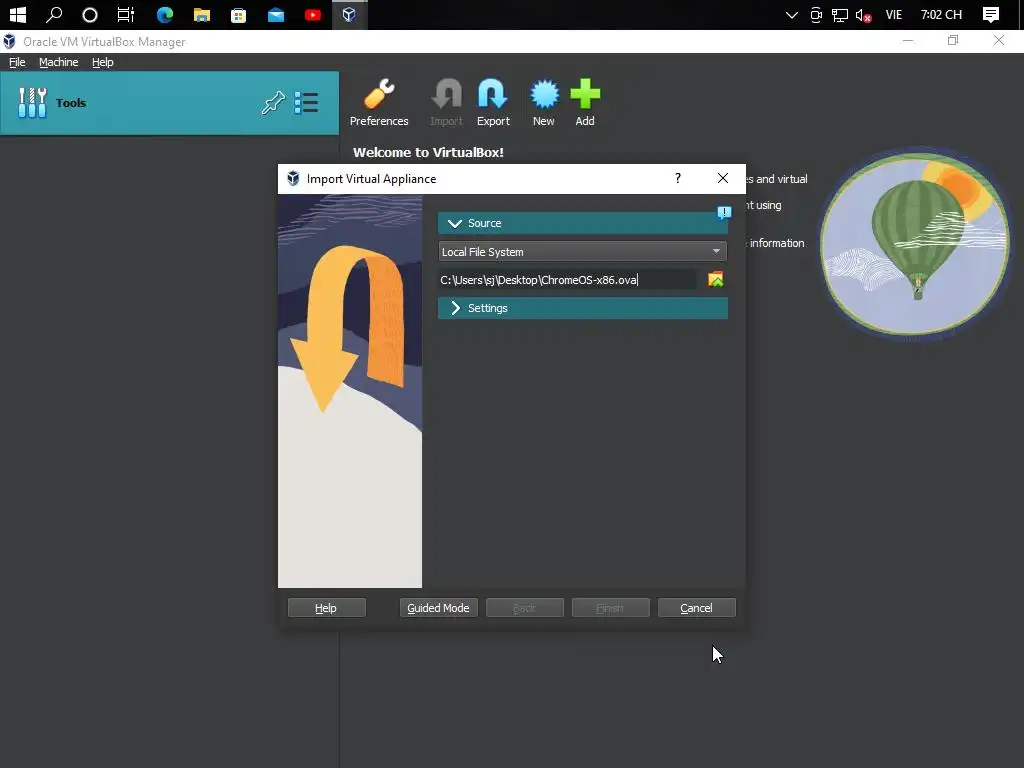The height and width of the screenshot is (768, 1024).
Task: Open the Tools list menu icon
Action: pos(306,103)
